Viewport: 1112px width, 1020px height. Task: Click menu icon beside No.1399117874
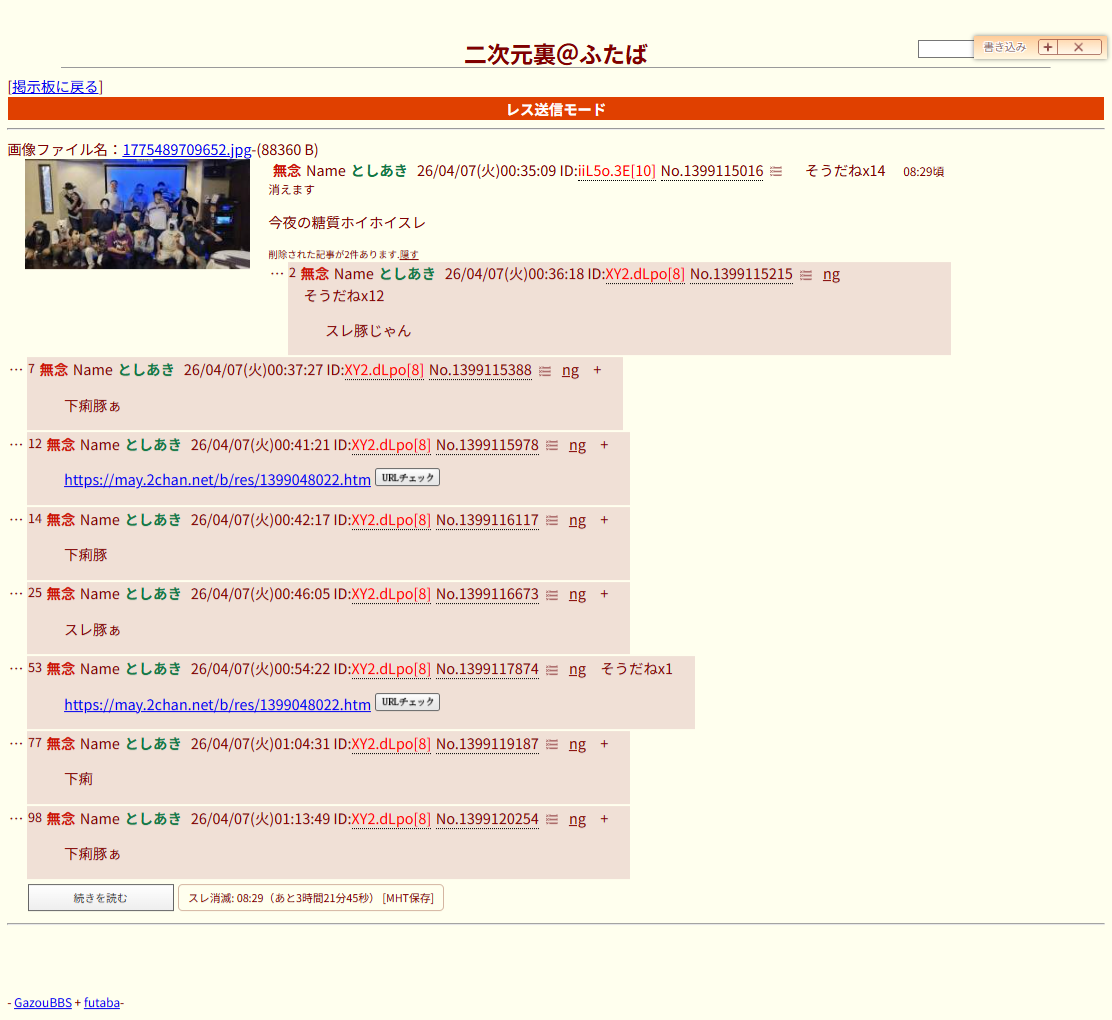point(552,670)
